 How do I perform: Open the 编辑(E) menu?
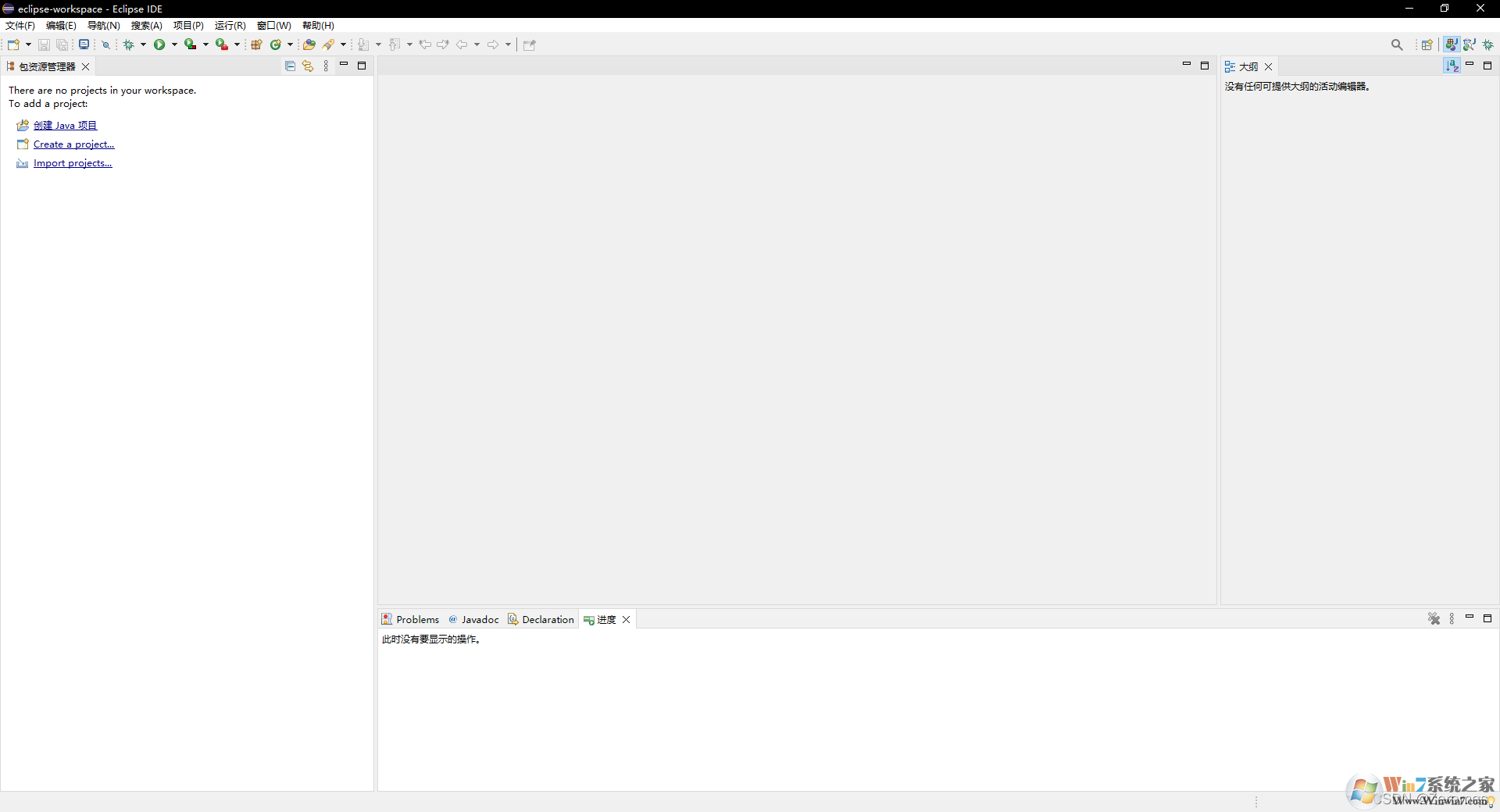point(61,26)
